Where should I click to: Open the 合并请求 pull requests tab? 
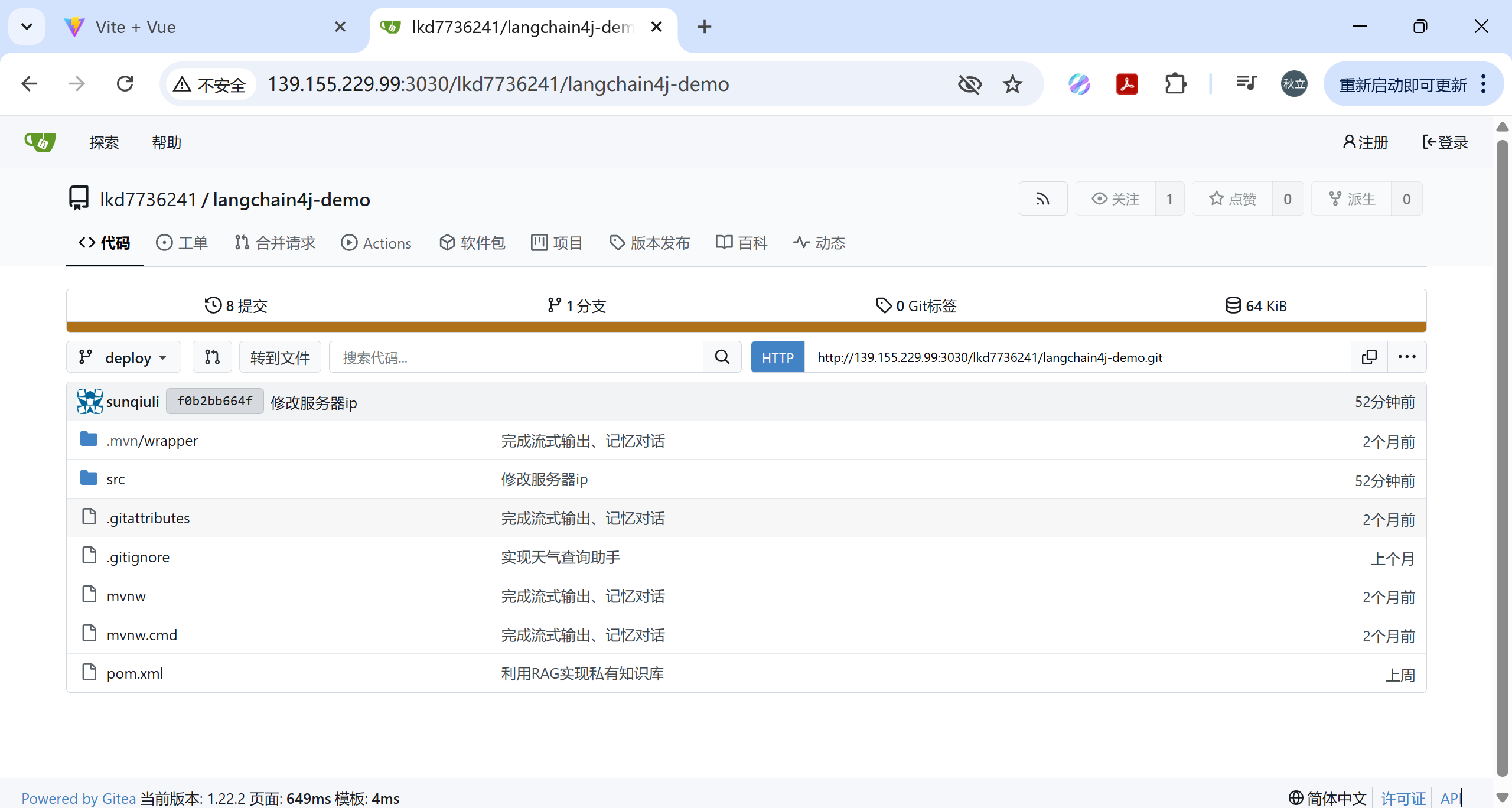click(x=275, y=243)
